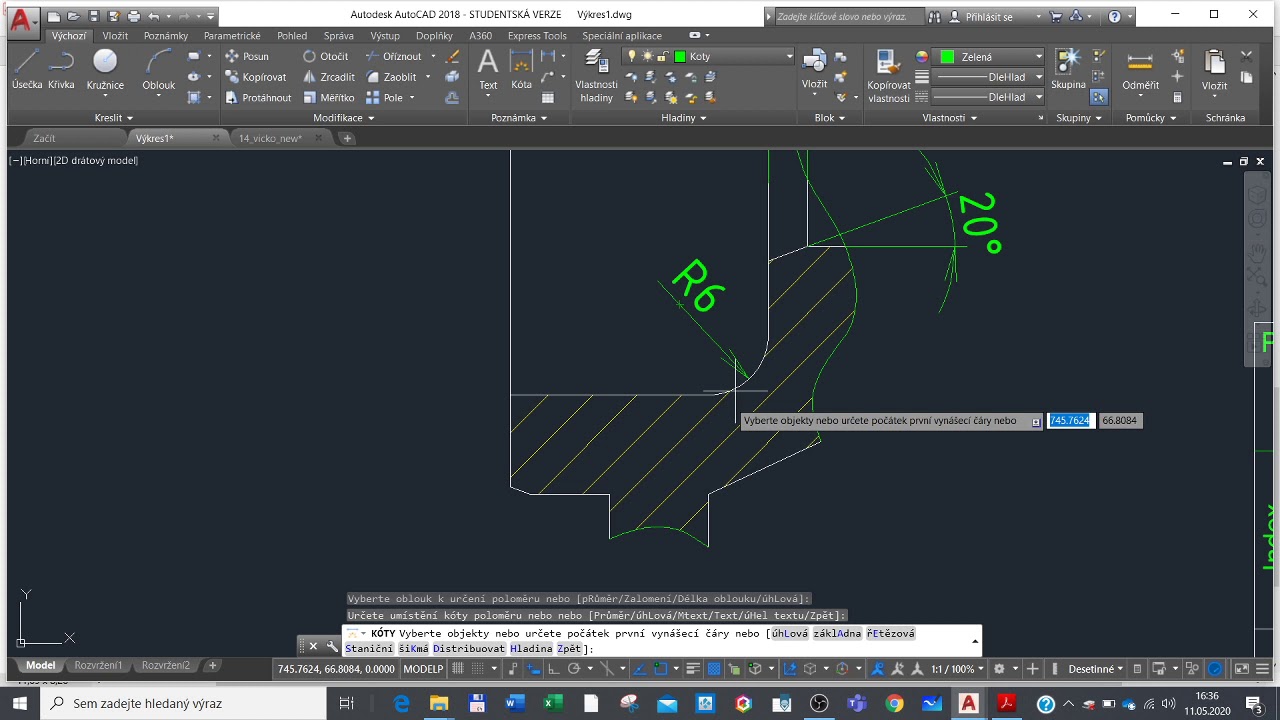Use the Měřítko scale tool

coord(329,97)
